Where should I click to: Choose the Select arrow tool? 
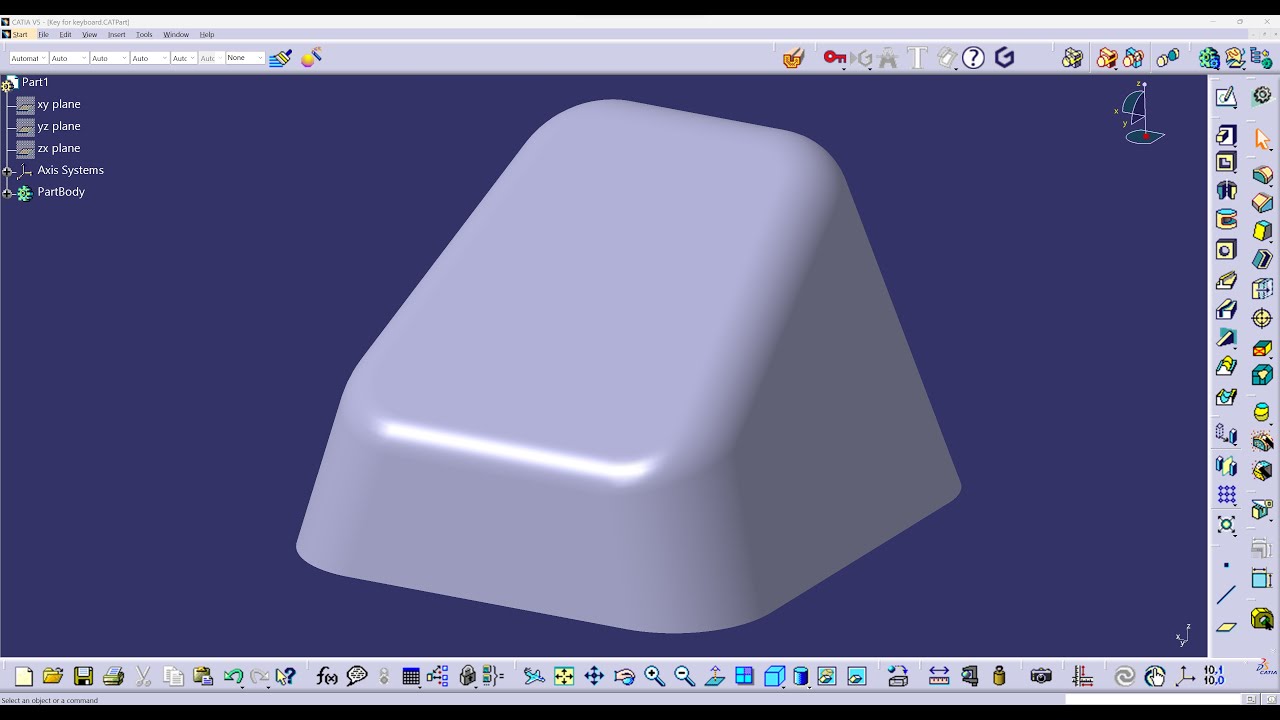[1262, 139]
